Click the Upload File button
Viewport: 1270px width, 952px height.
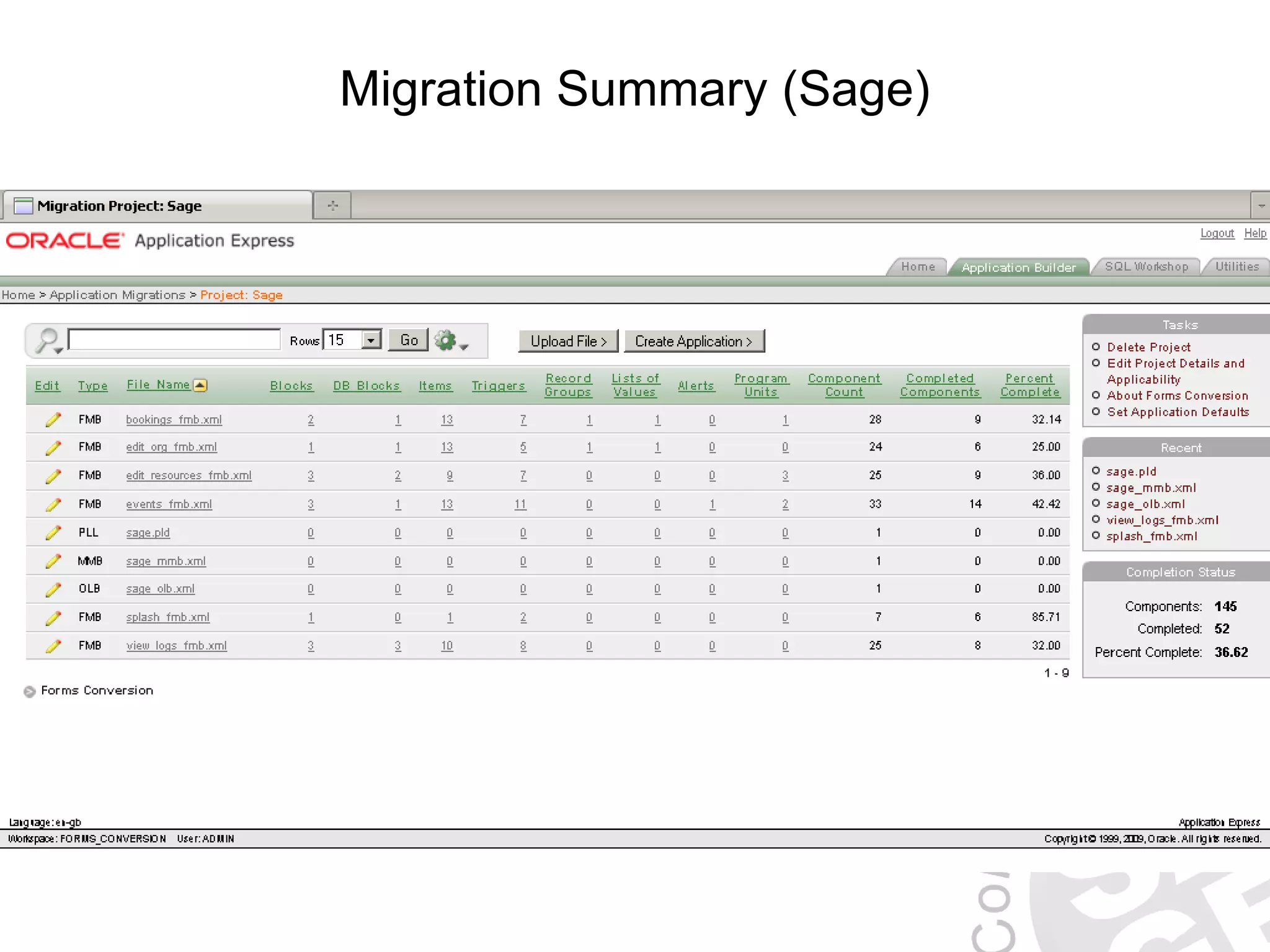point(568,341)
